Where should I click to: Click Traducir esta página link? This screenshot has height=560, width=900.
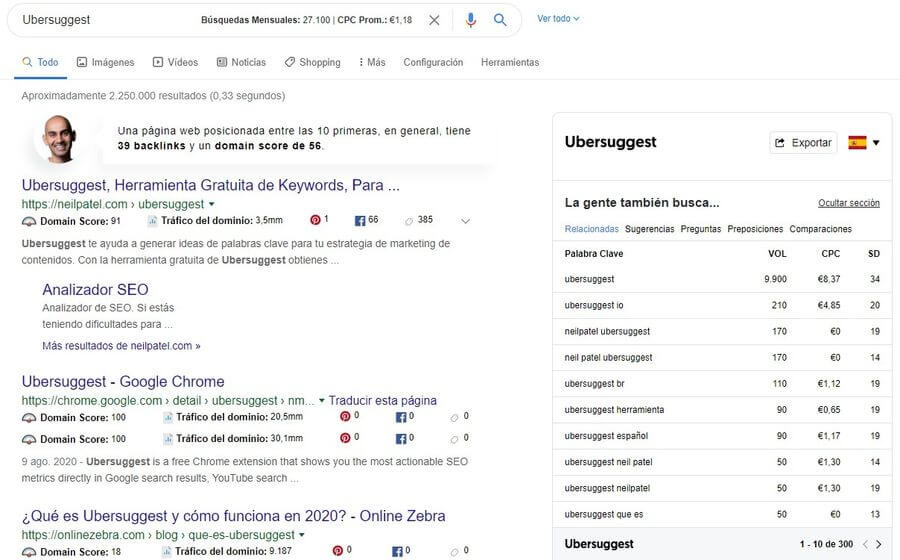(382, 400)
